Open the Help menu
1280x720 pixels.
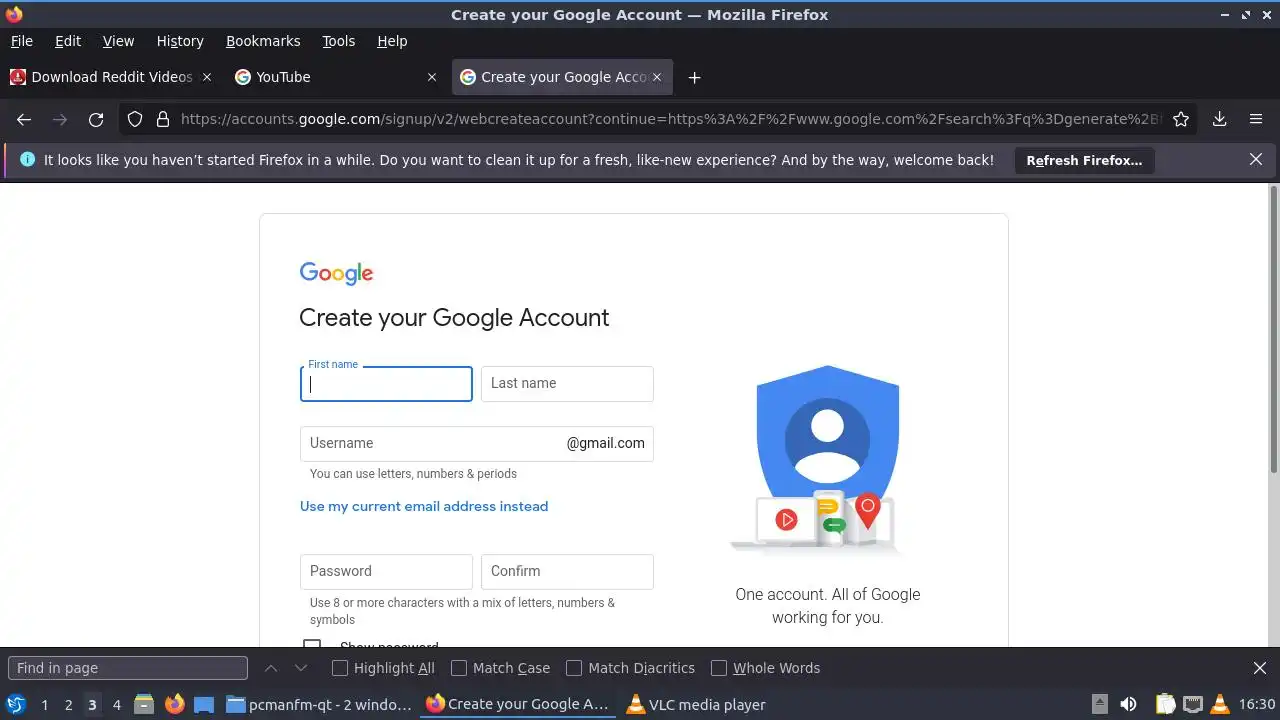point(392,41)
